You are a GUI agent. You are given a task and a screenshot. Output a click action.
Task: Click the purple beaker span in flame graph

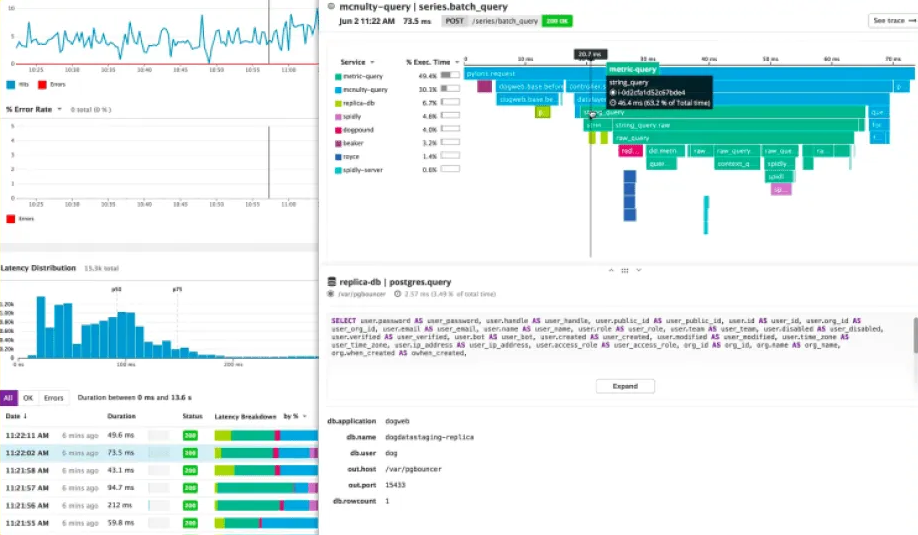(x=484, y=87)
